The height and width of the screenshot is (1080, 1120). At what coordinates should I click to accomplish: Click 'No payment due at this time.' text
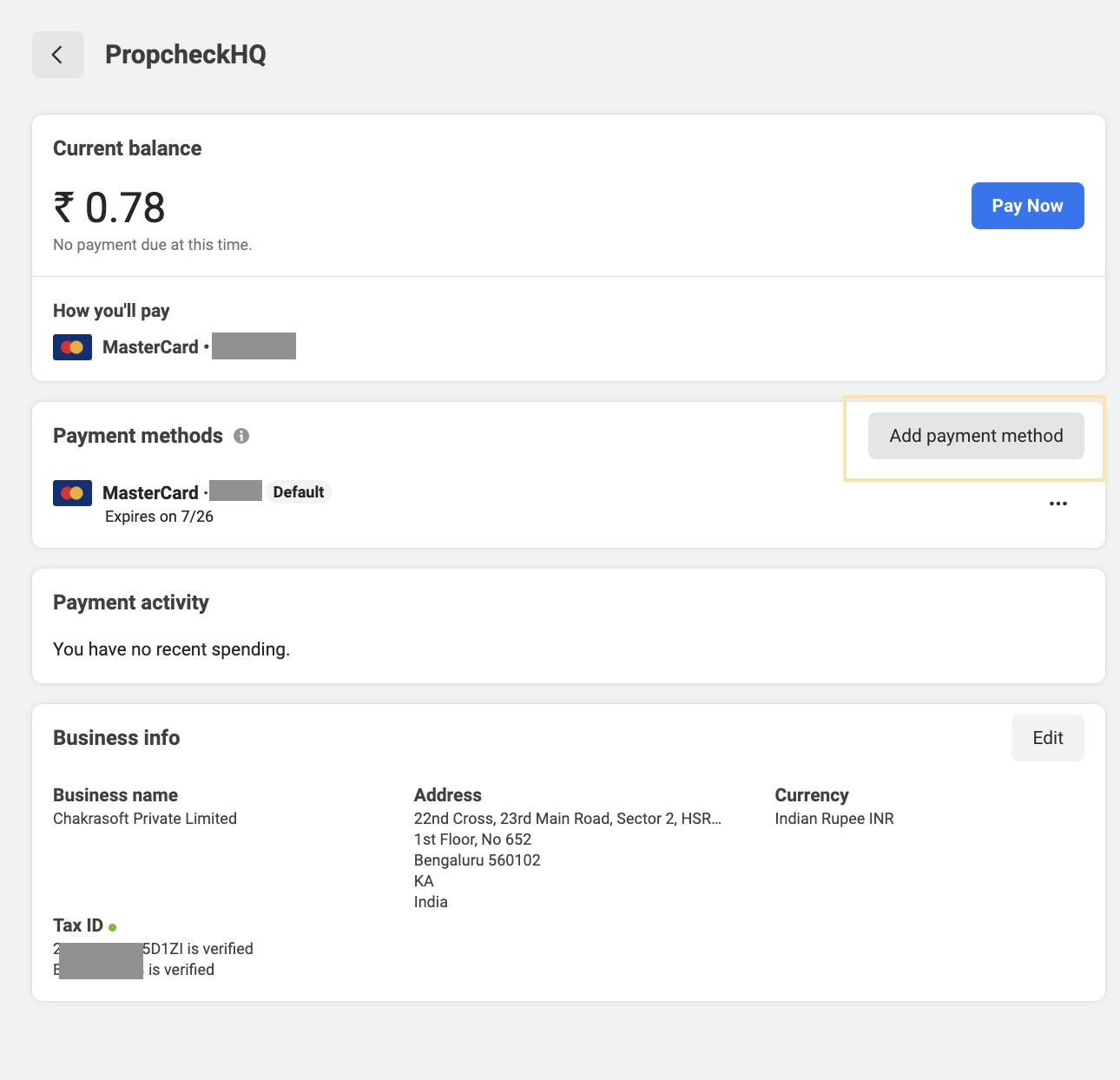tap(153, 245)
